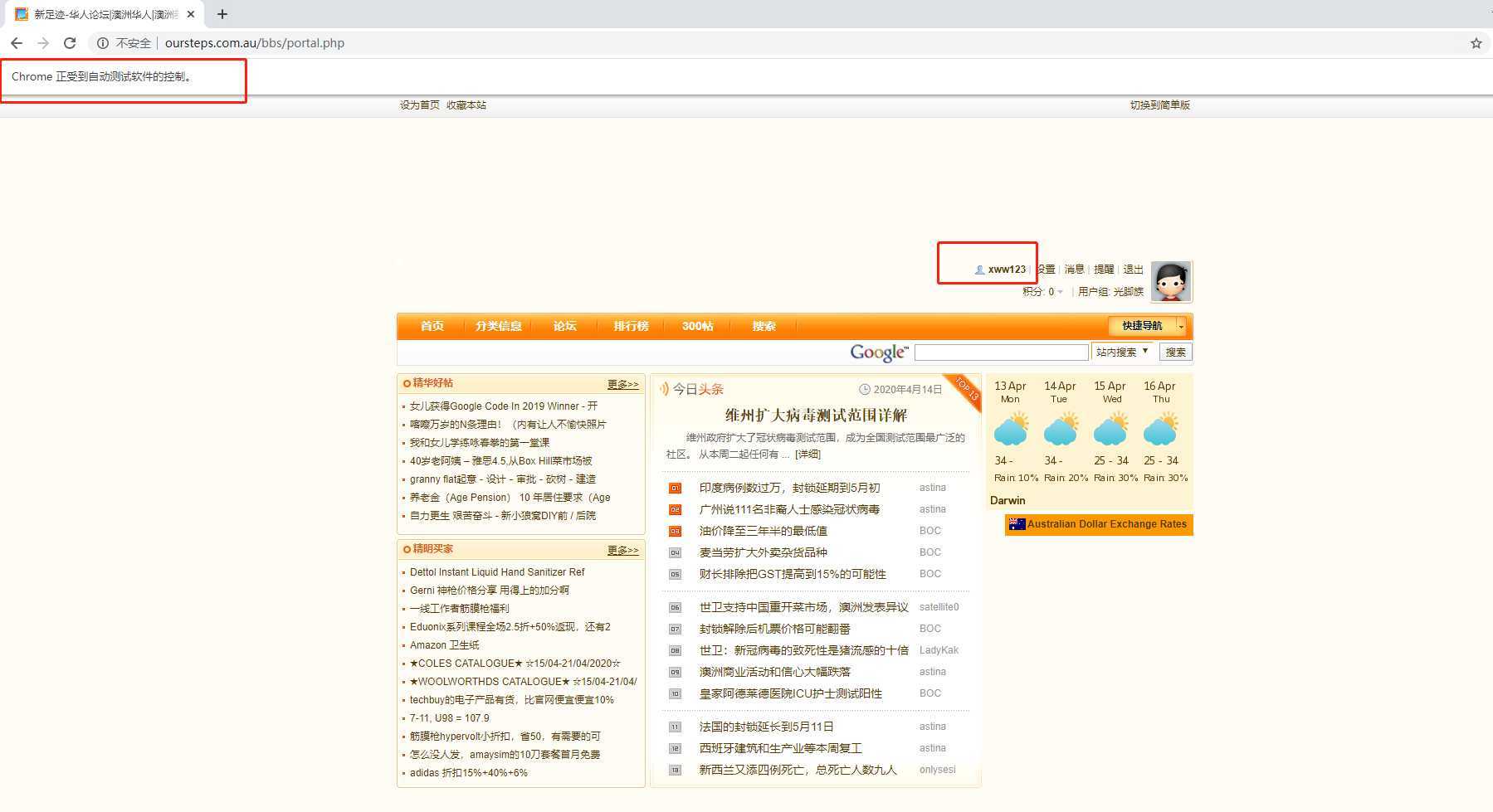Click the not-secure site info icon
This screenshot has height=812, width=1493.
point(103,43)
